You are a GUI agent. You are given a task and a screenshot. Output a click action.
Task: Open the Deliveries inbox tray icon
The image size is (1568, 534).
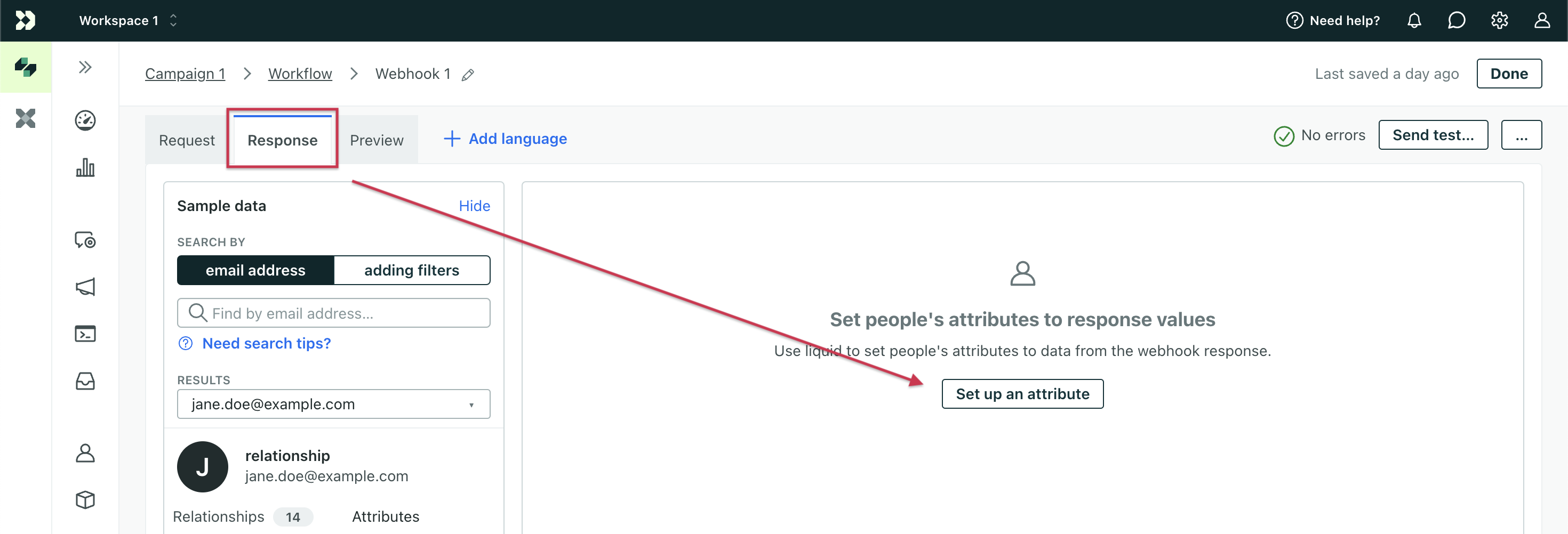85,382
